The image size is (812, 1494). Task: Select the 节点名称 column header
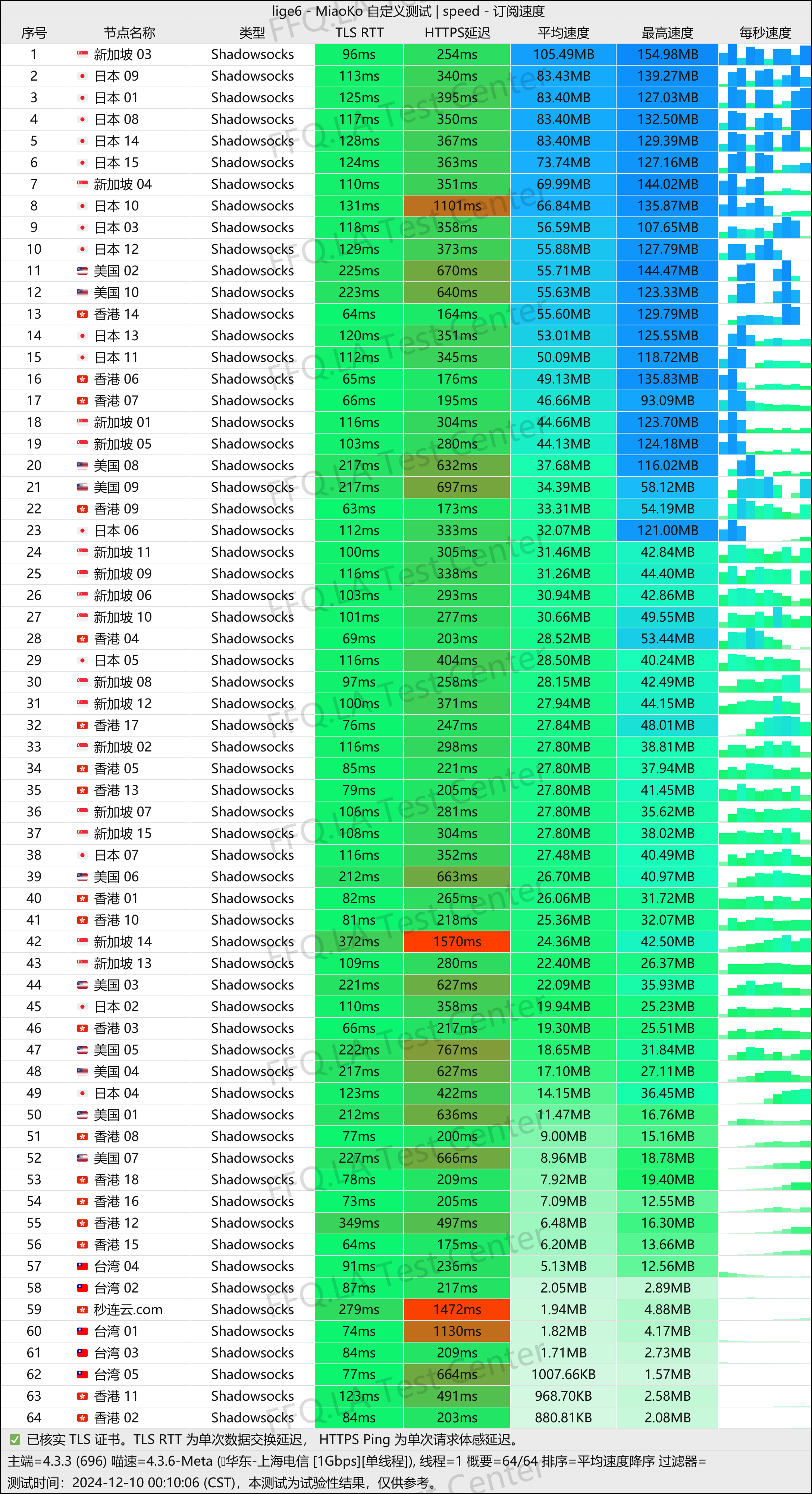point(129,33)
